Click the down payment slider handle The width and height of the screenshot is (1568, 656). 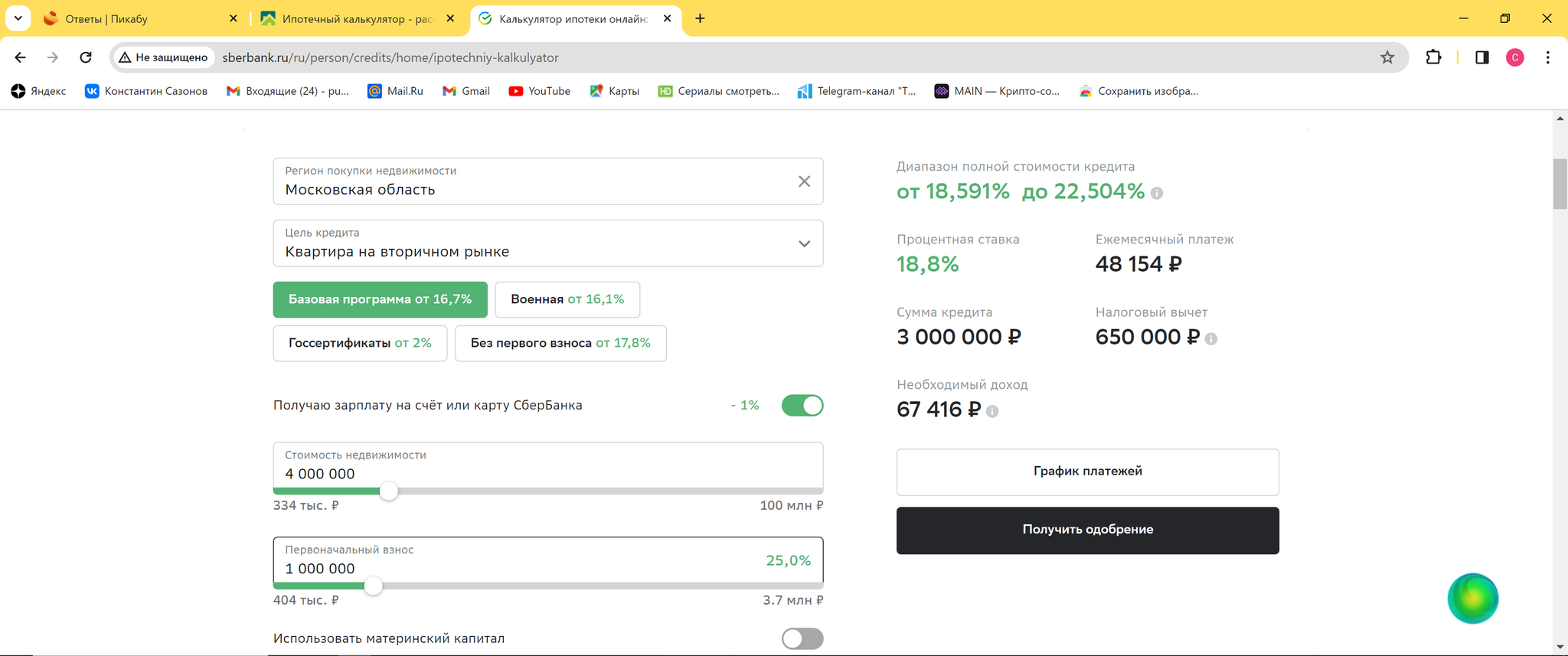click(x=373, y=586)
